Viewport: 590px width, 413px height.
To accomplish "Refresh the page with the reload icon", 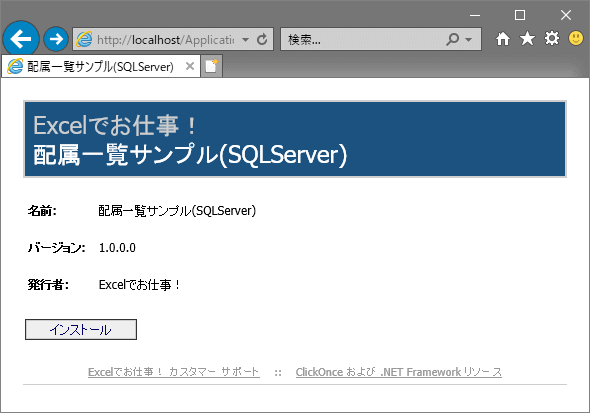I will (262, 39).
